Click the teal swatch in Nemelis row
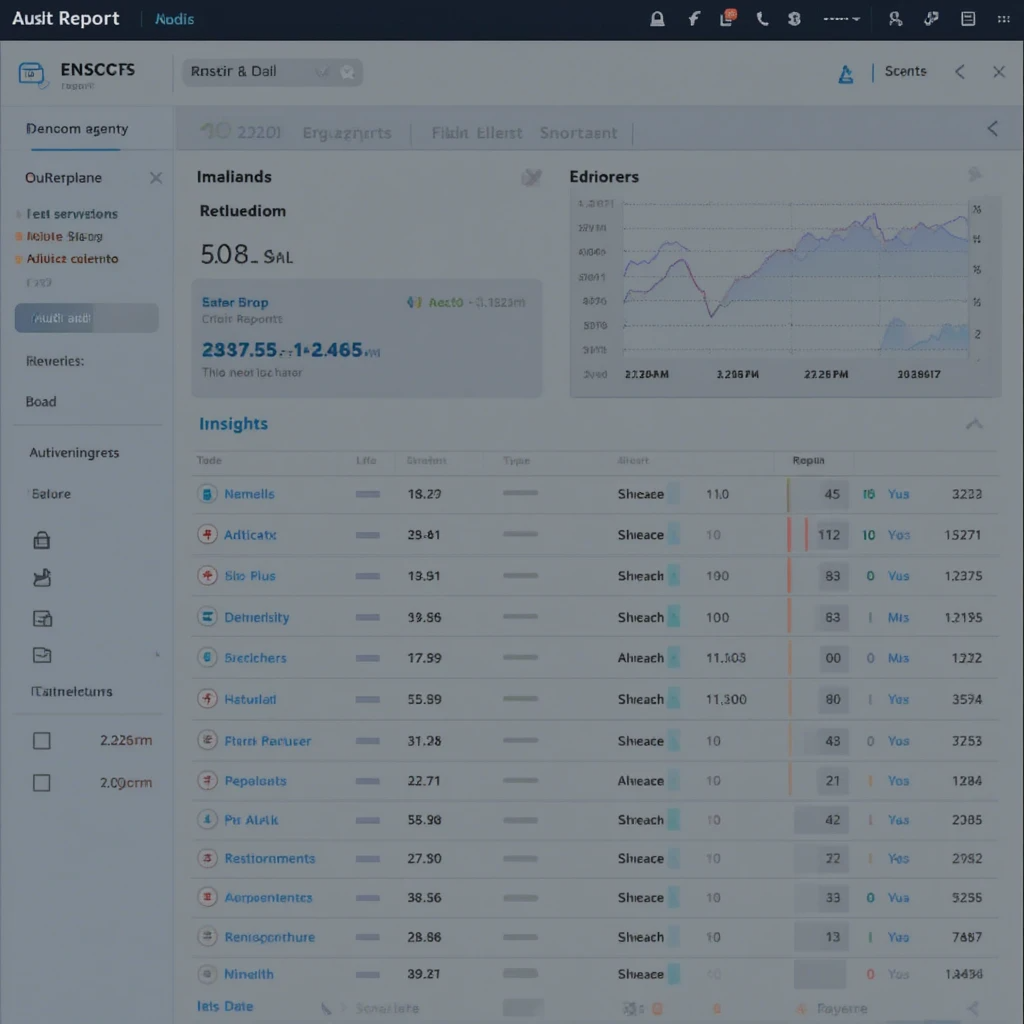The width and height of the screenshot is (1024, 1024). click(x=673, y=494)
